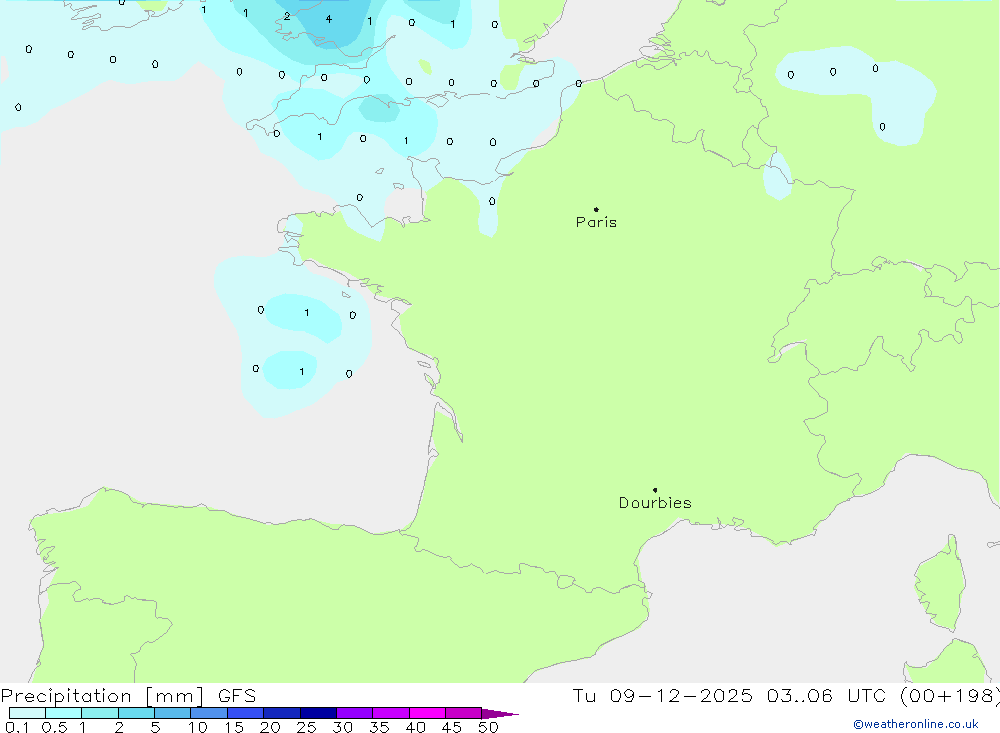Open the weatheronline.co.uk copyright link
1000x733 pixels.
tap(916, 724)
